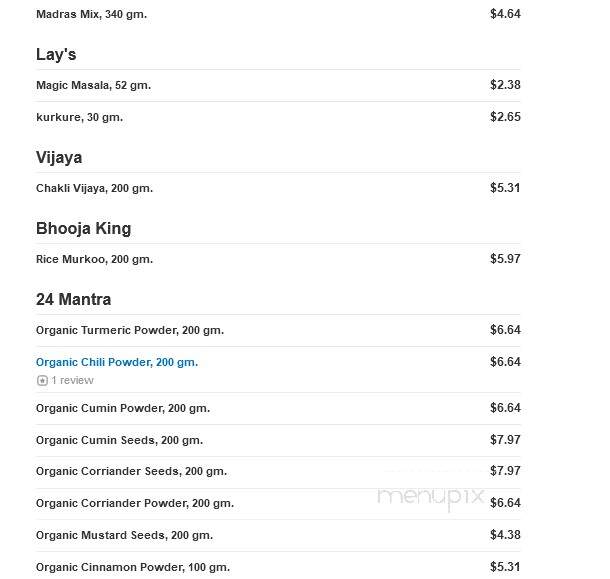Screen dimensions: 610x579
Task: Select the Madras Mix, 340 gm. item
Action: (91, 14)
